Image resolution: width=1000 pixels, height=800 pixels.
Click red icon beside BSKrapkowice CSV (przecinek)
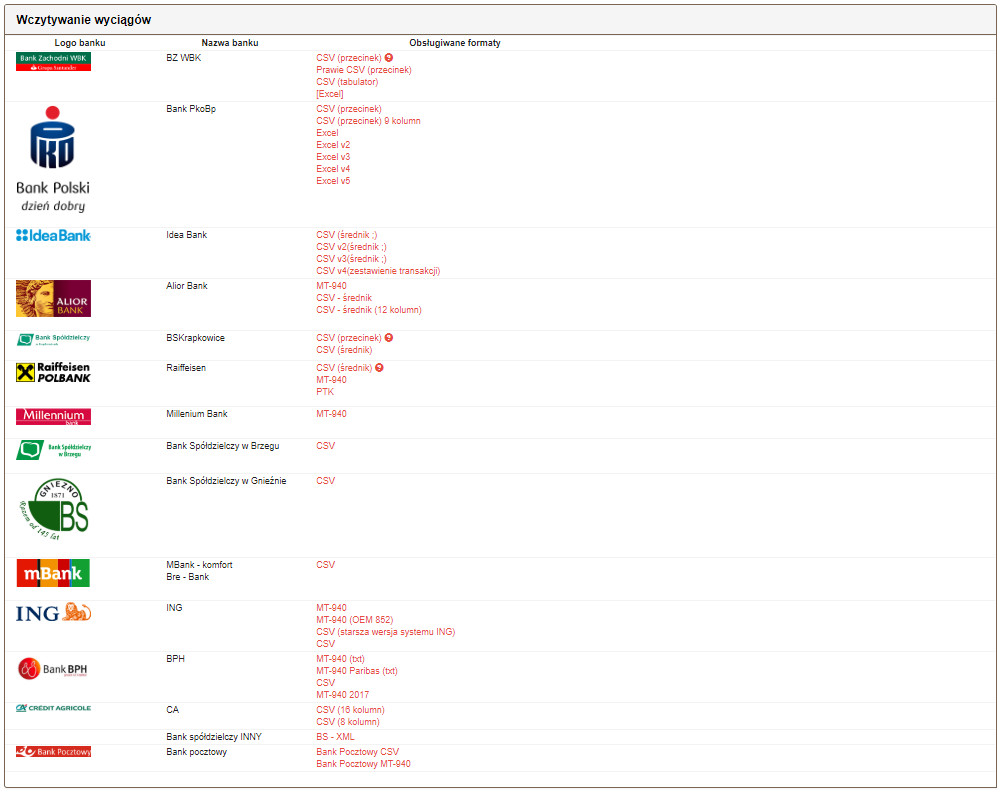[x=389, y=337]
